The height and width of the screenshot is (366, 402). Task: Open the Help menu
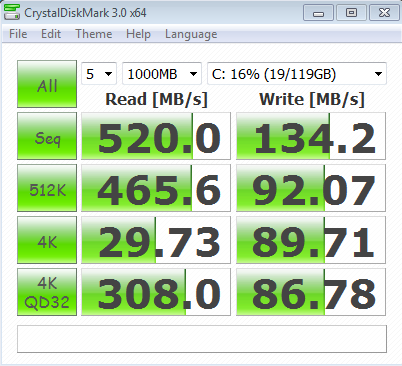pos(138,34)
